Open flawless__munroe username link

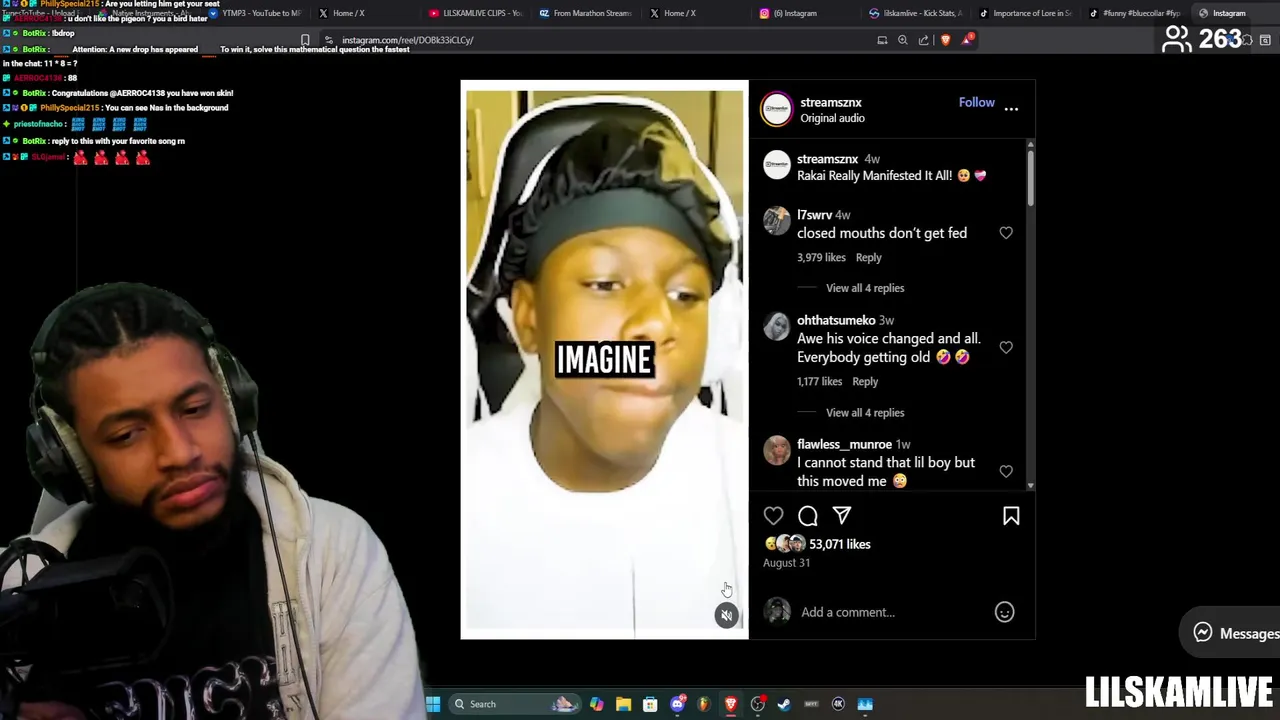(x=844, y=444)
